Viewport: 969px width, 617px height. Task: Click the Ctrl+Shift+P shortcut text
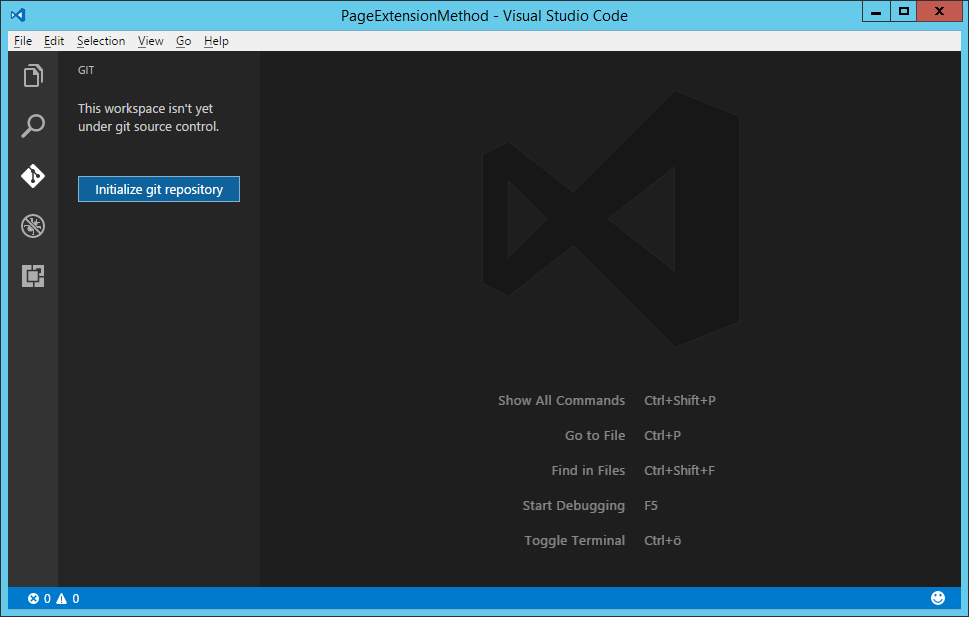click(680, 401)
